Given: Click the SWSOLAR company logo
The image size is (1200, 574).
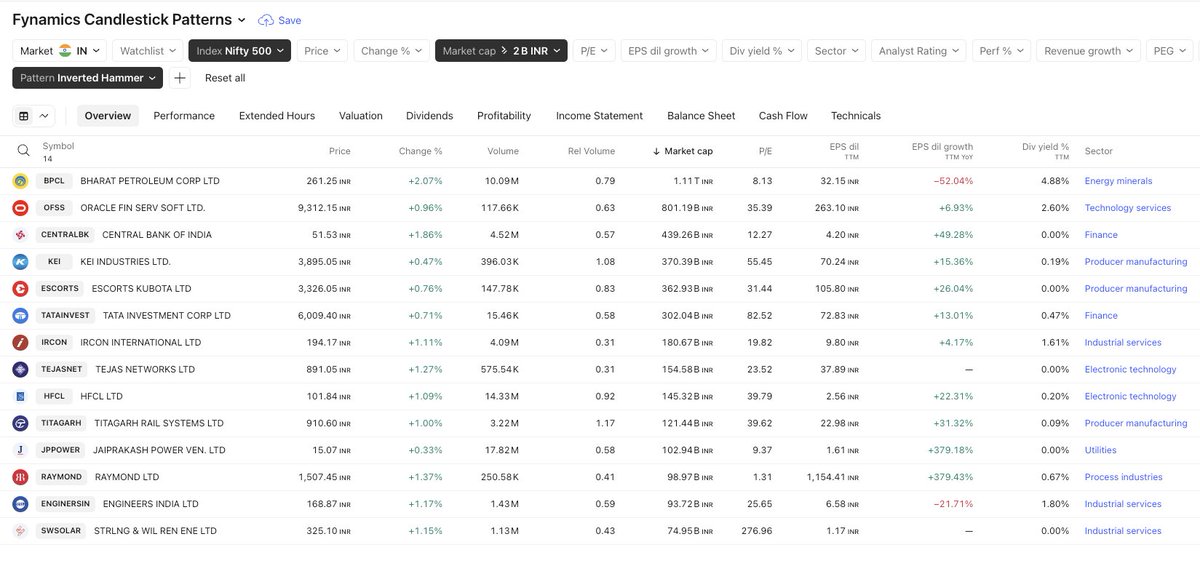Looking at the screenshot, I should click(20, 531).
